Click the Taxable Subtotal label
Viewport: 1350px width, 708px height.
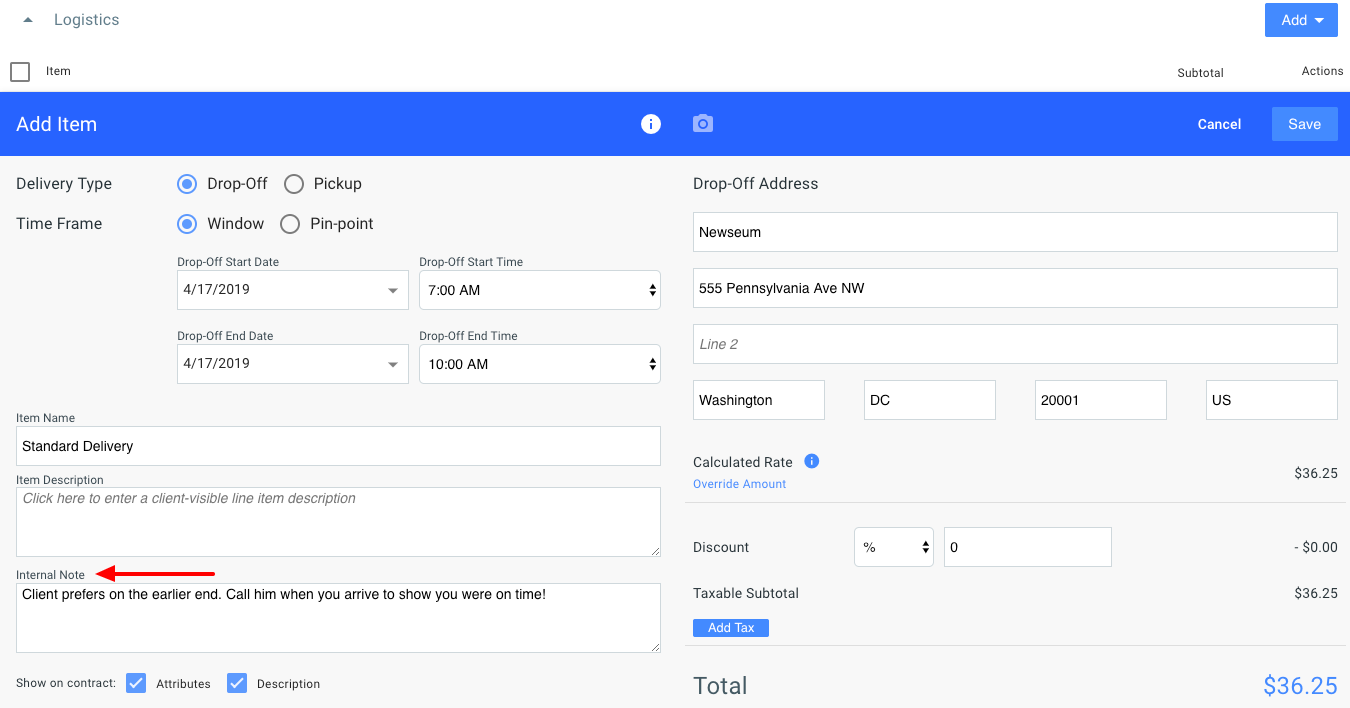(x=746, y=593)
